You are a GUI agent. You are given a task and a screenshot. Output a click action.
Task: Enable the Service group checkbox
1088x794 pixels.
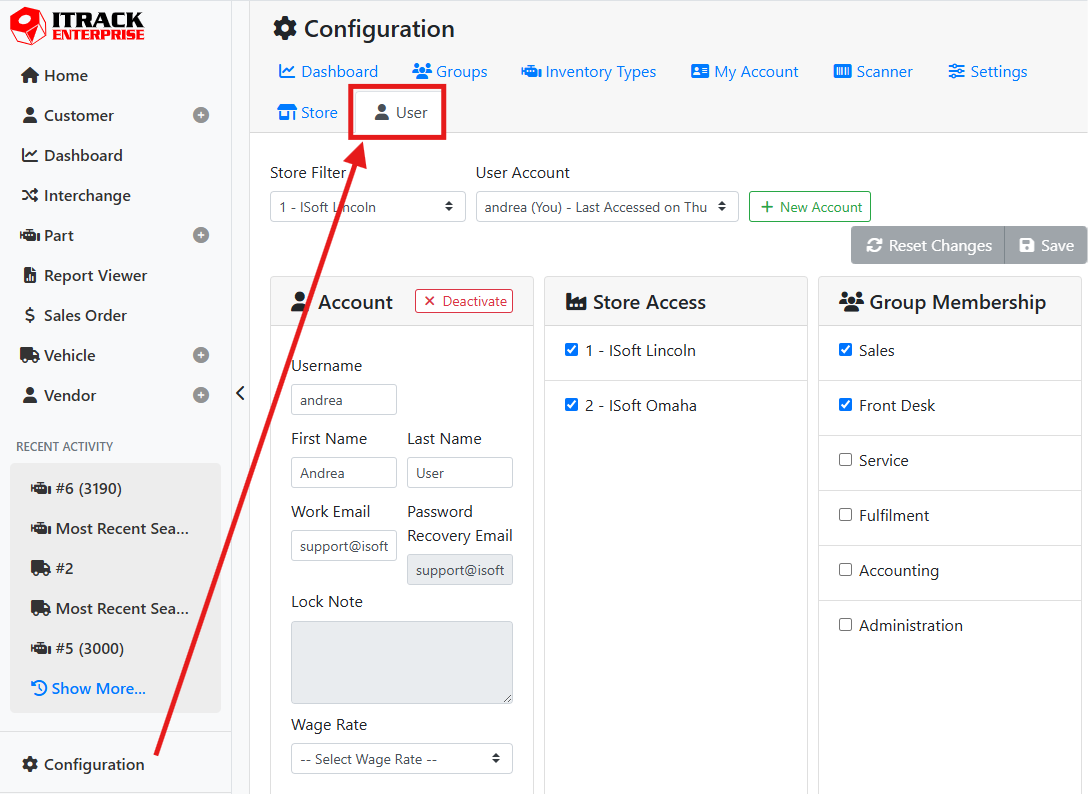click(x=846, y=460)
